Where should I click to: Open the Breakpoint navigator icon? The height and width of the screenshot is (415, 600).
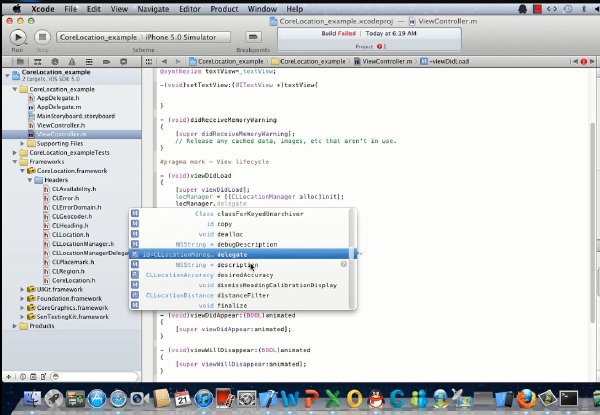pos(106,62)
